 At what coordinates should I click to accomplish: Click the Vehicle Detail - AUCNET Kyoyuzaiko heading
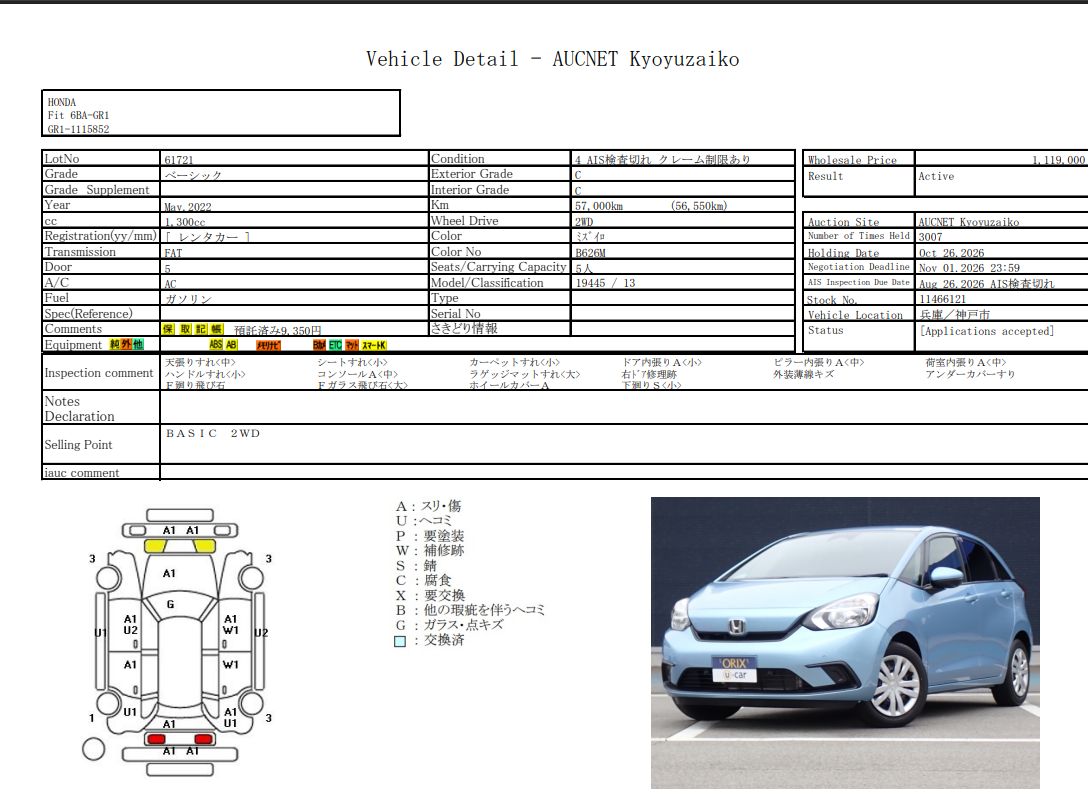click(x=552, y=59)
